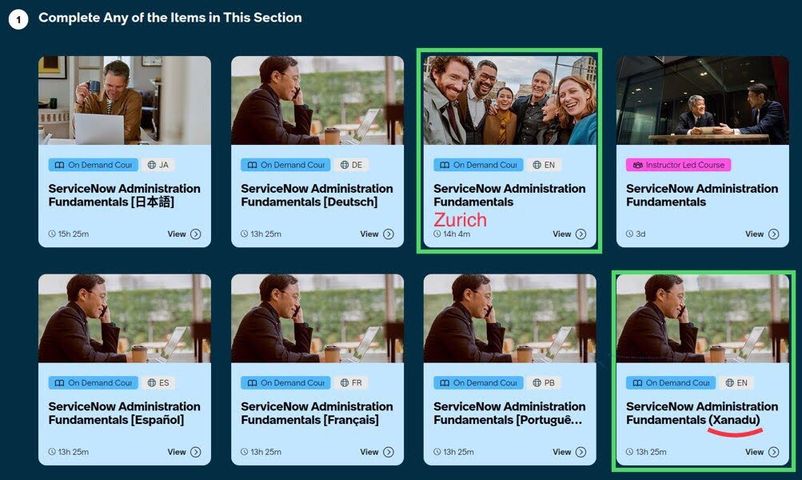Image resolution: width=802 pixels, height=480 pixels.
Task: Click View arrow icon on Português course
Action: (581, 452)
